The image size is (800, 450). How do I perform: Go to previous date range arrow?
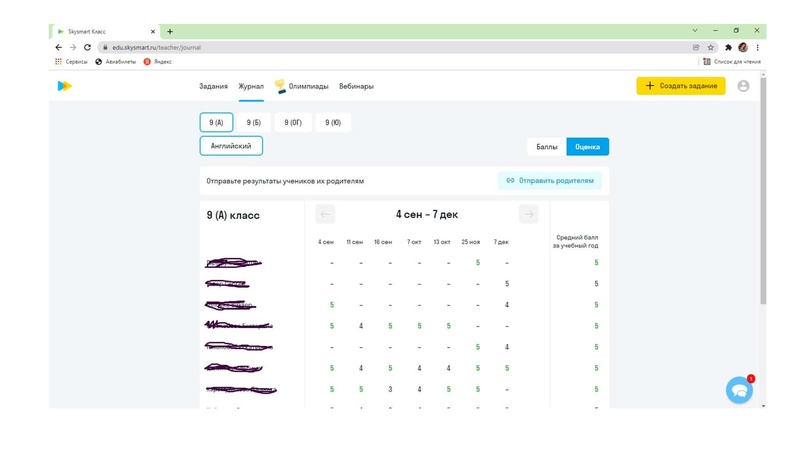point(325,214)
